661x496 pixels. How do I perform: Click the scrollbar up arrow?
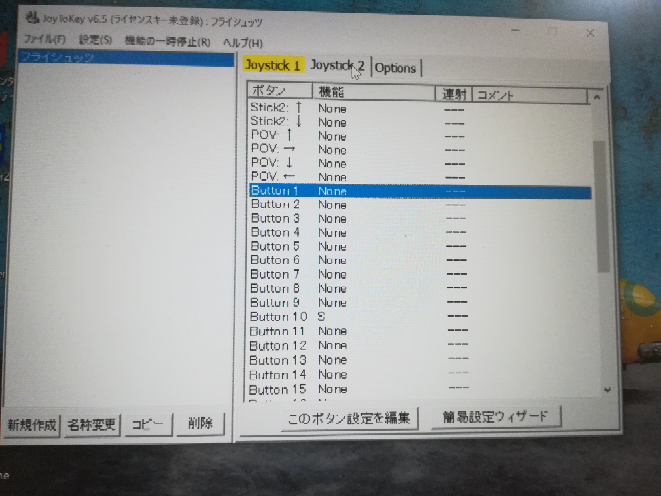[x=597, y=97]
